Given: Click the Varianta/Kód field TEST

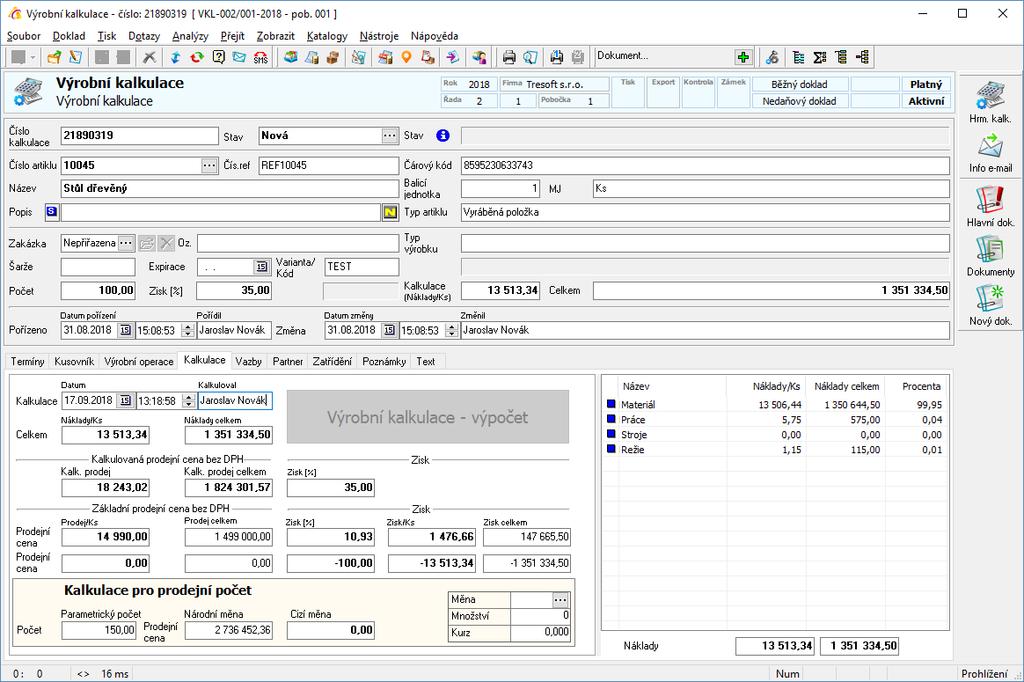Looking at the screenshot, I should pyautogui.click(x=361, y=267).
